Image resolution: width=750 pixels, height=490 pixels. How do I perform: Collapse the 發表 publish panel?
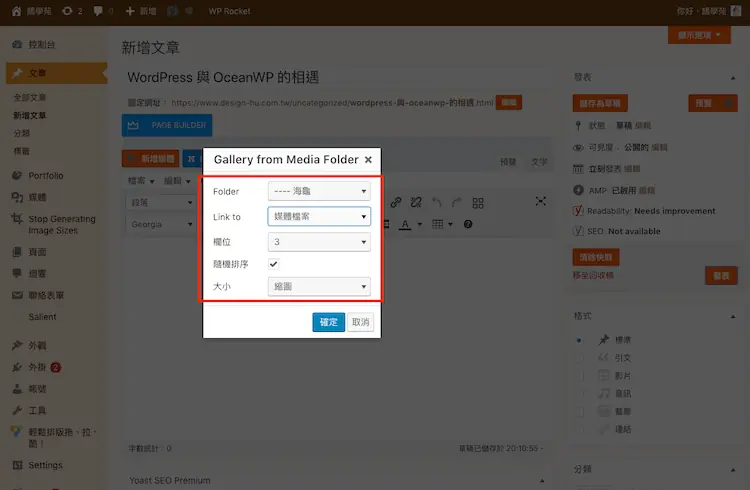tap(733, 78)
